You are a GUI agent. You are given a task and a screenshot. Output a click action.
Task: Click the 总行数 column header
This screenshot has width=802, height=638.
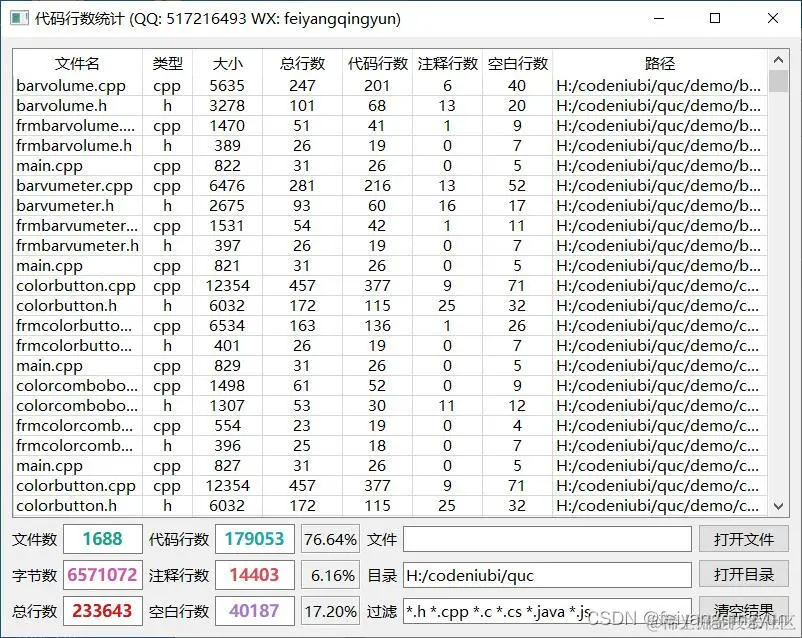(x=302, y=63)
